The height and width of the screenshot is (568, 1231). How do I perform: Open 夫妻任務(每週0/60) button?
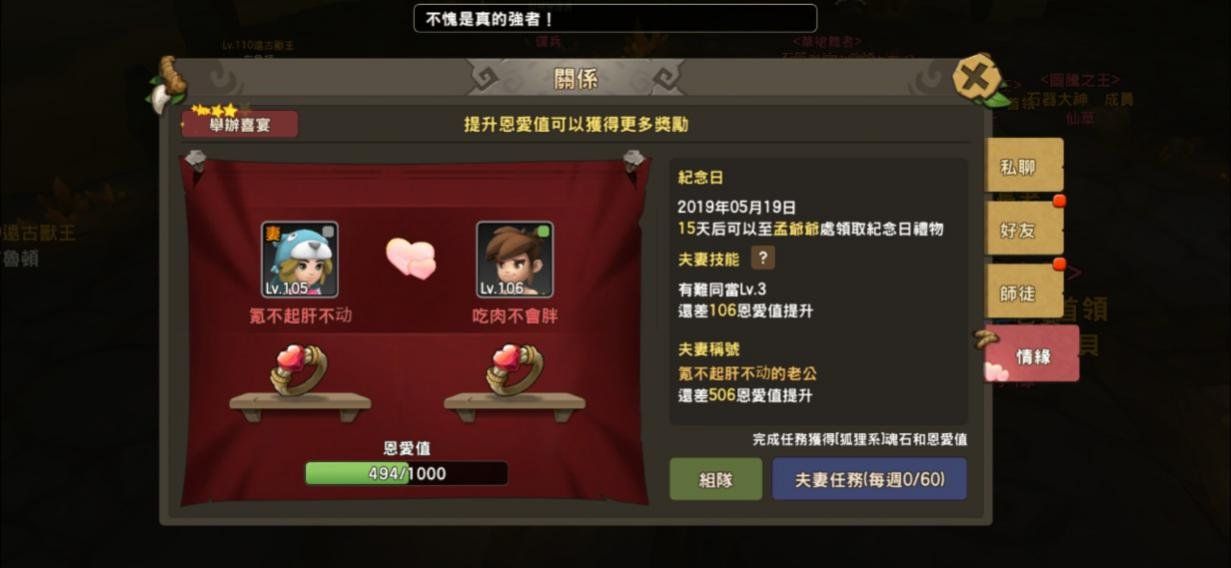[x=869, y=479]
